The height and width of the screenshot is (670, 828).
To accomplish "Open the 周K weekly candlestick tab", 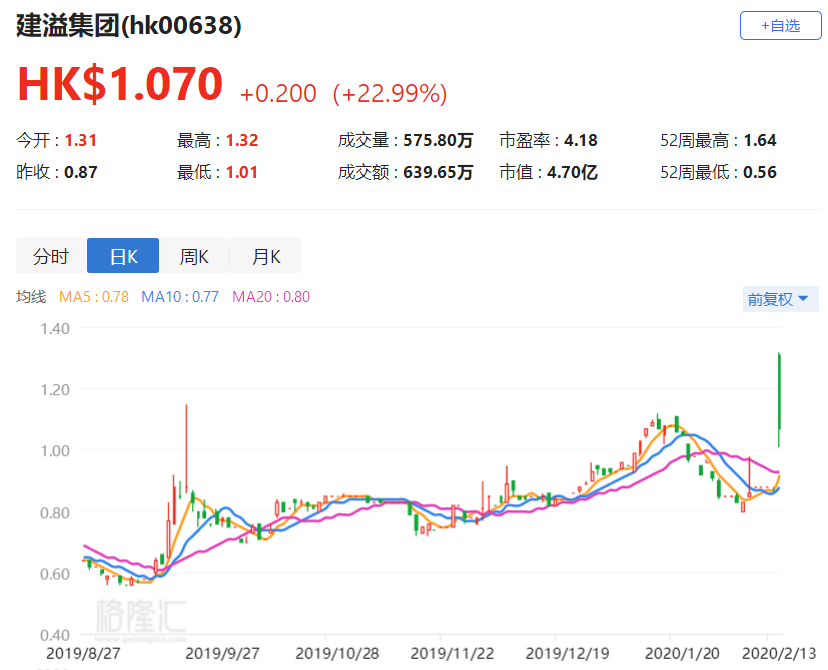I will coord(194,256).
